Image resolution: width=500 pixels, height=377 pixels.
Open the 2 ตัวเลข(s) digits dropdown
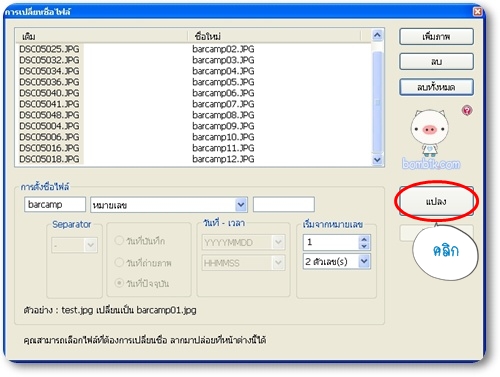point(364,261)
